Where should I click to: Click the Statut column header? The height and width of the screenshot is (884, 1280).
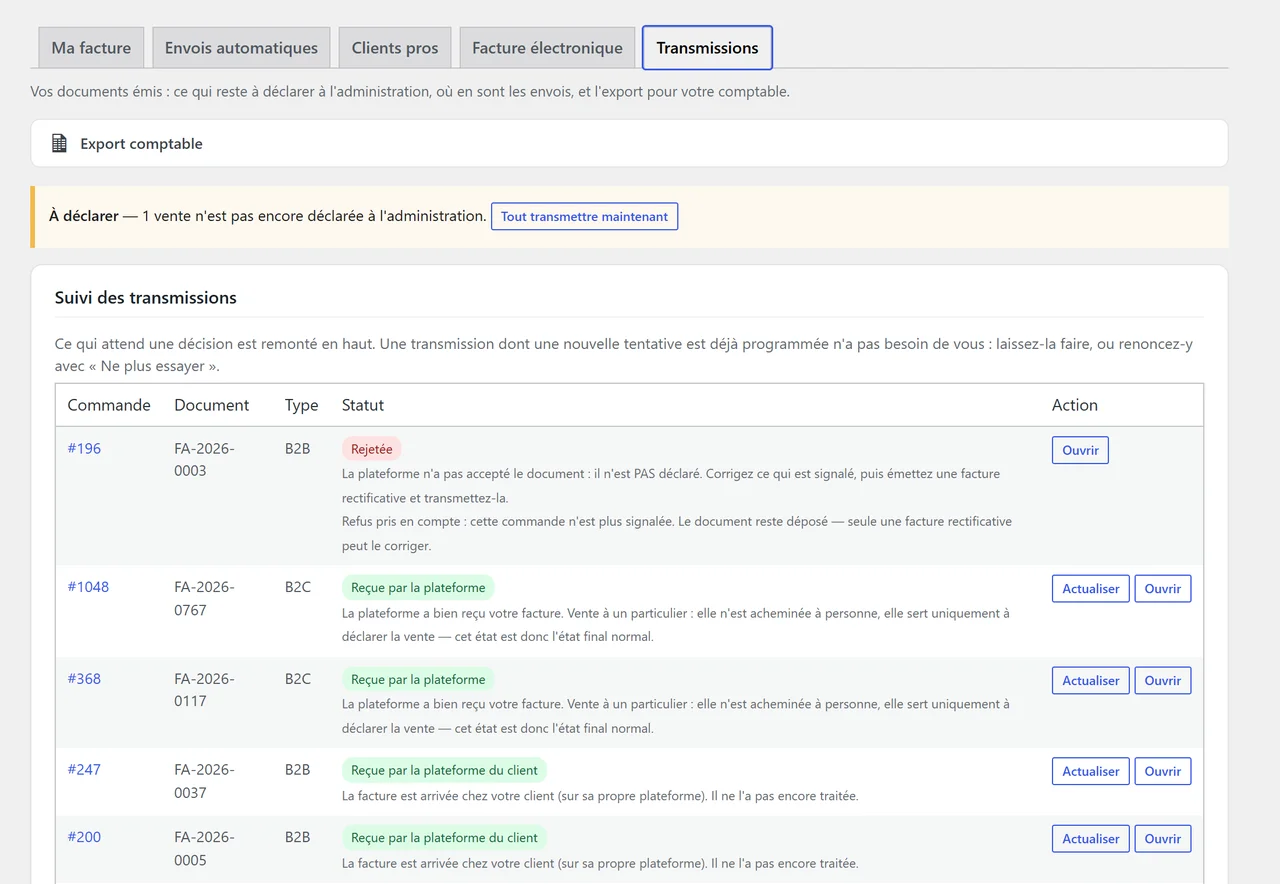pos(363,405)
